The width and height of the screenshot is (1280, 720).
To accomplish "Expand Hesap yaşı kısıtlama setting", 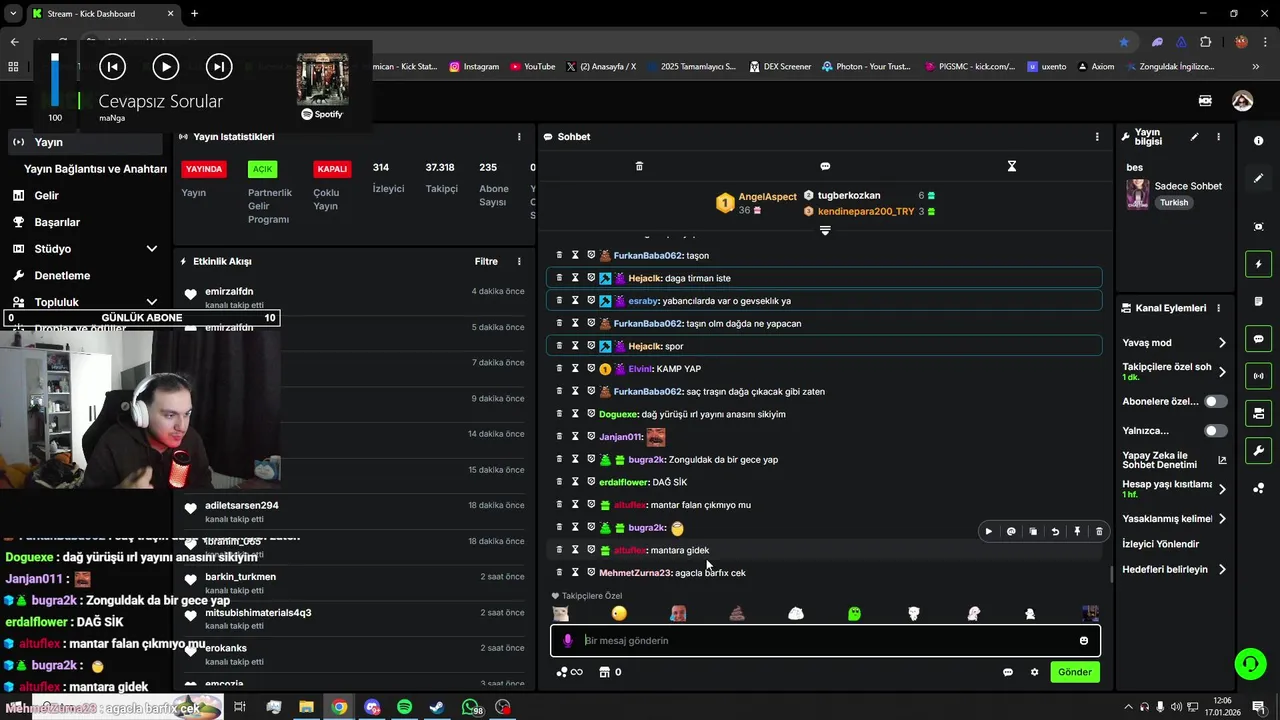I will pyautogui.click(x=1222, y=489).
